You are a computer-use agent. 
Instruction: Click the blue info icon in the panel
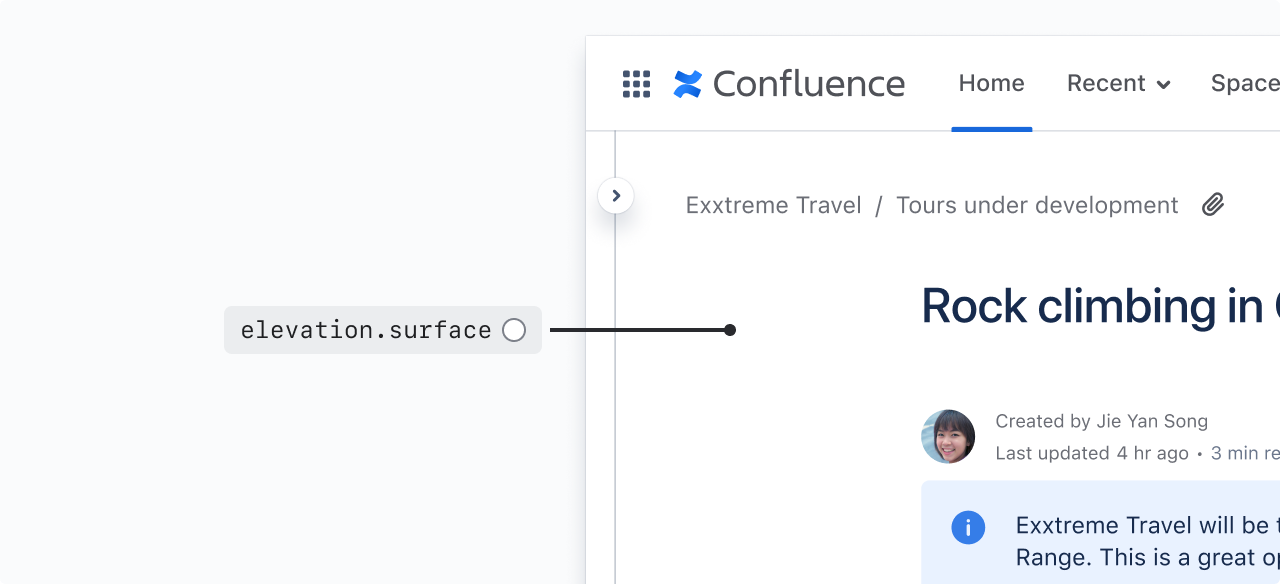pyautogui.click(x=968, y=527)
